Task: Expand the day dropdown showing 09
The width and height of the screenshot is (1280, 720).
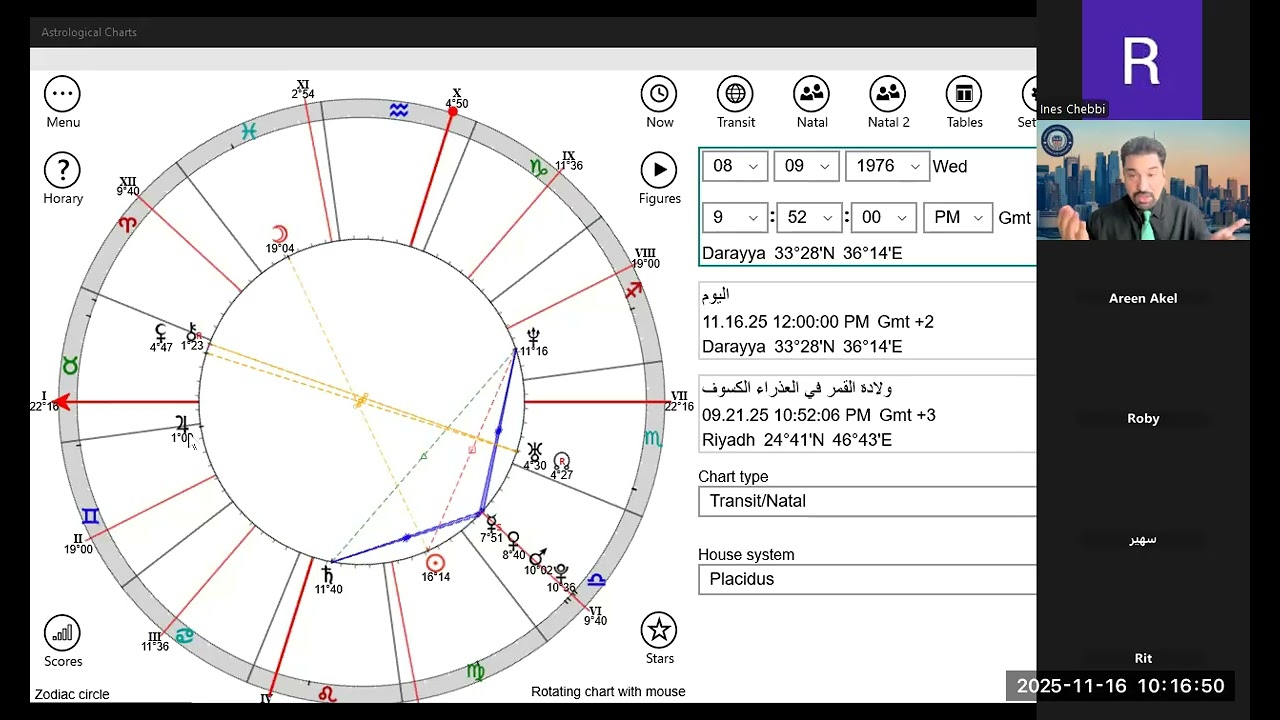Action: coord(806,166)
